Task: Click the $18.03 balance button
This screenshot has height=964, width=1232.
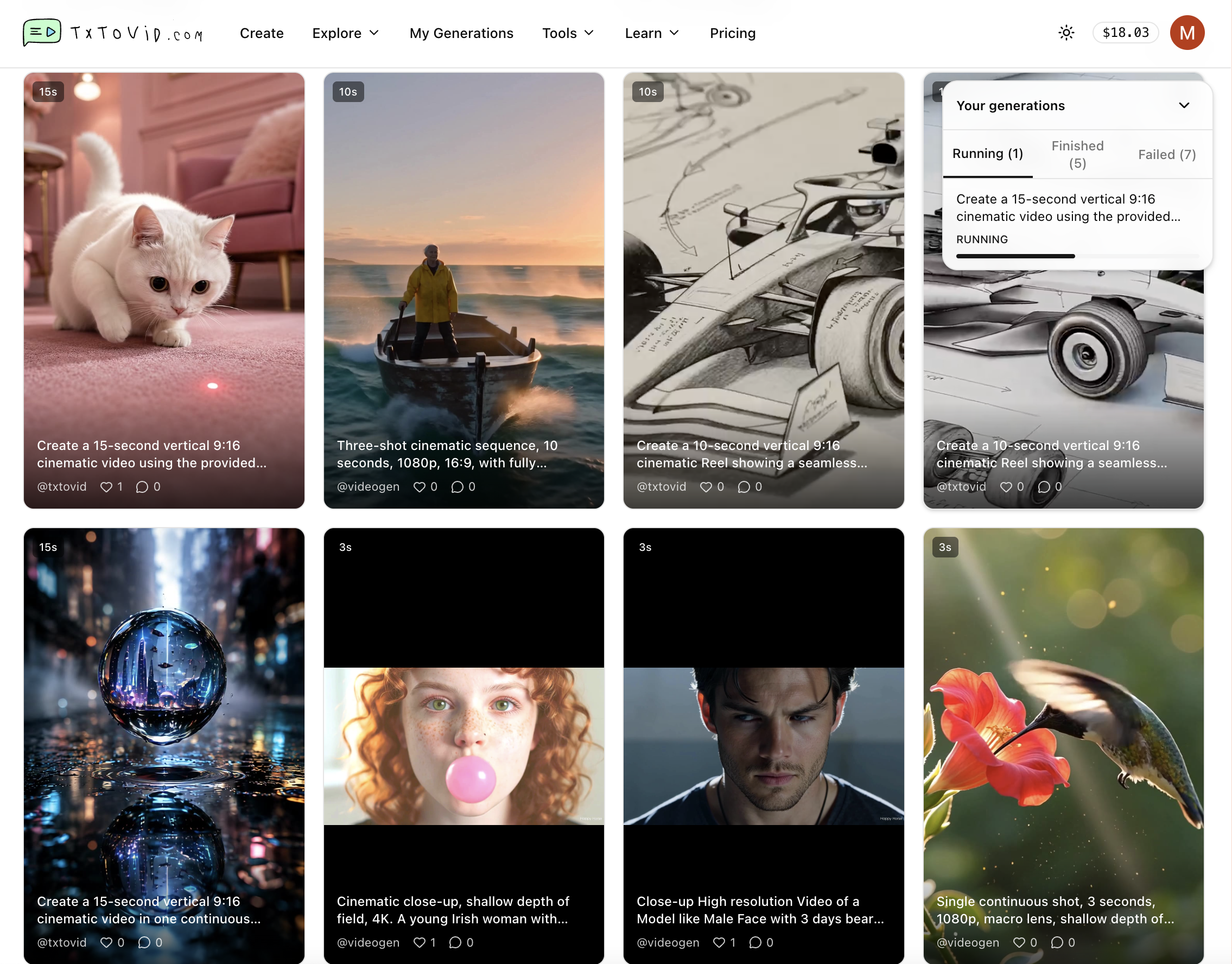Action: click(x=1125, y=33)
